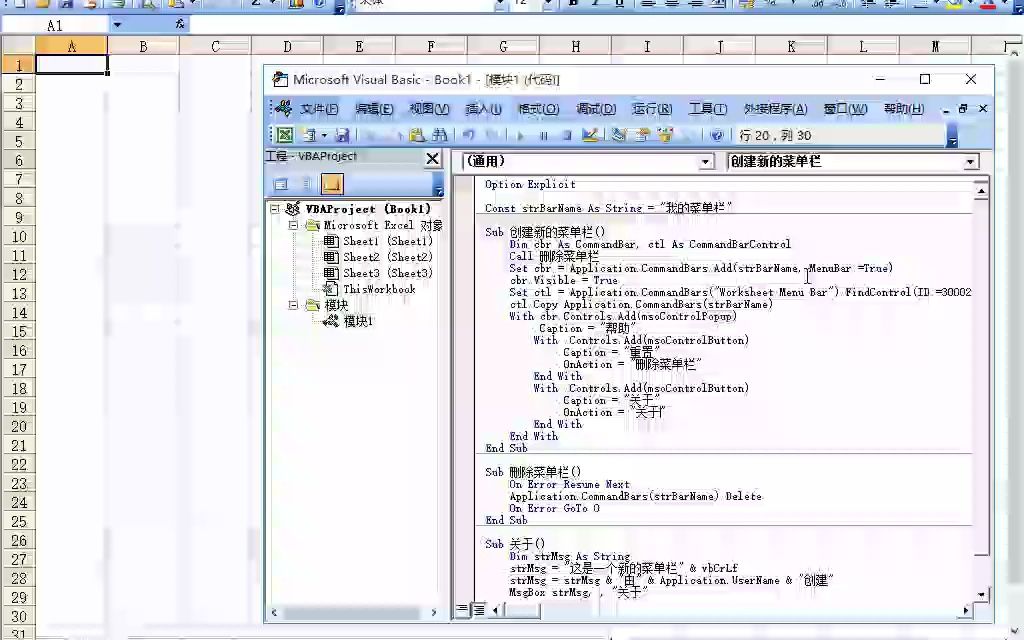This screenshot has height=640, width=1024.
Task: Open the 外接程序(A) menu
Action: [x=775, y=109]
